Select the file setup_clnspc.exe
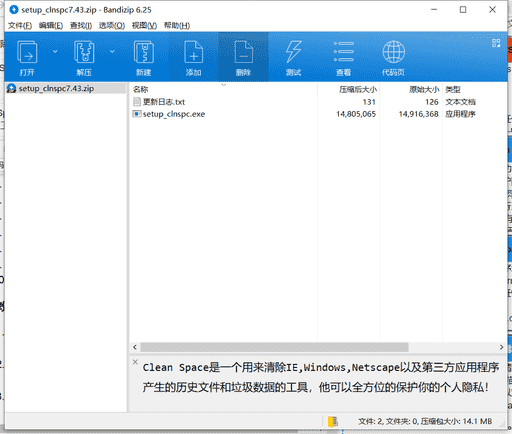Screen dimensions: 512x434 click(174, 114)
